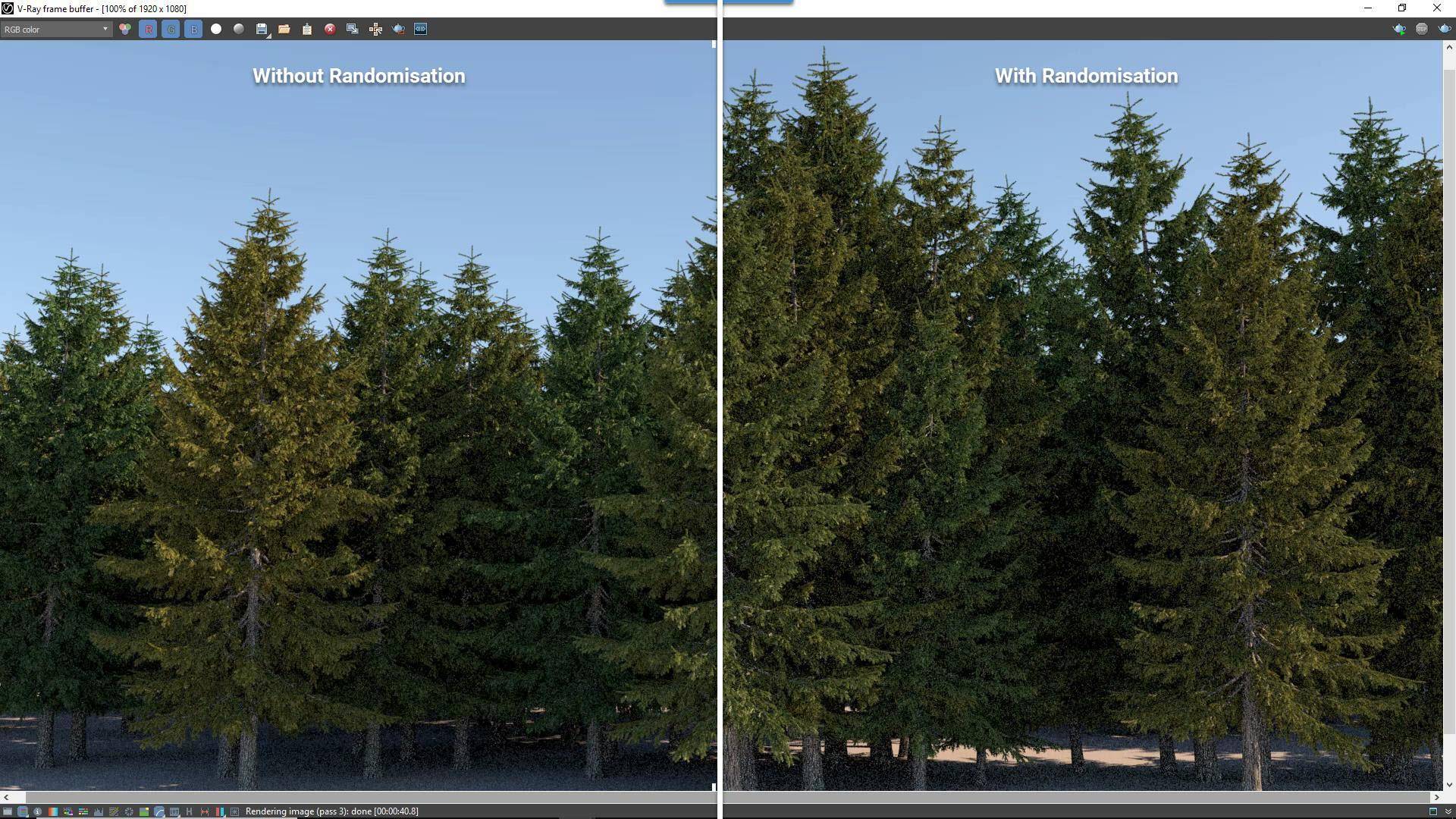Save the rendered image to disk

(x=262, y=29)
